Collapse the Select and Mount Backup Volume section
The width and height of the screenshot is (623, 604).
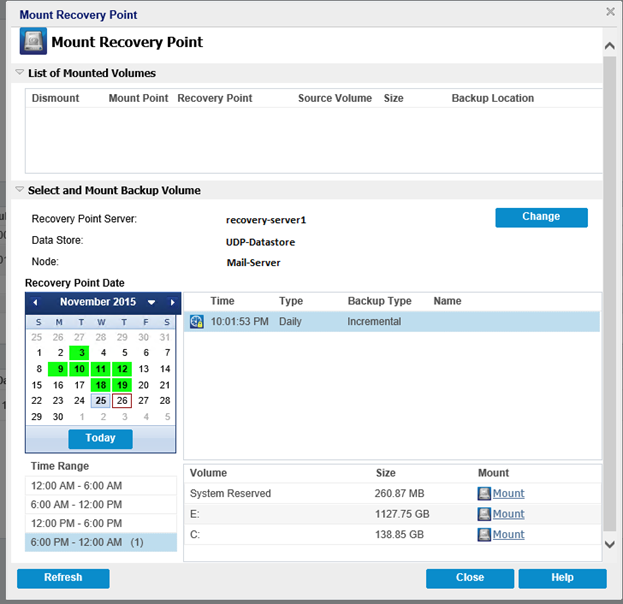(x=19, y=190)
